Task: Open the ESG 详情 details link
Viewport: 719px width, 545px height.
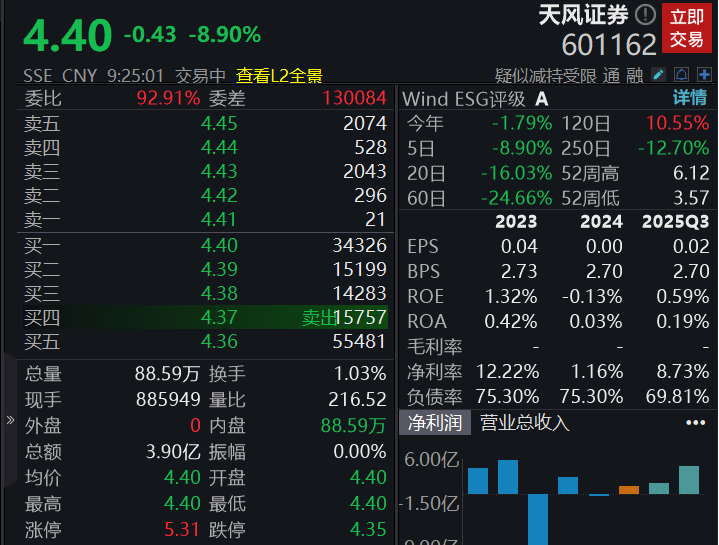Action: [689, 98]
